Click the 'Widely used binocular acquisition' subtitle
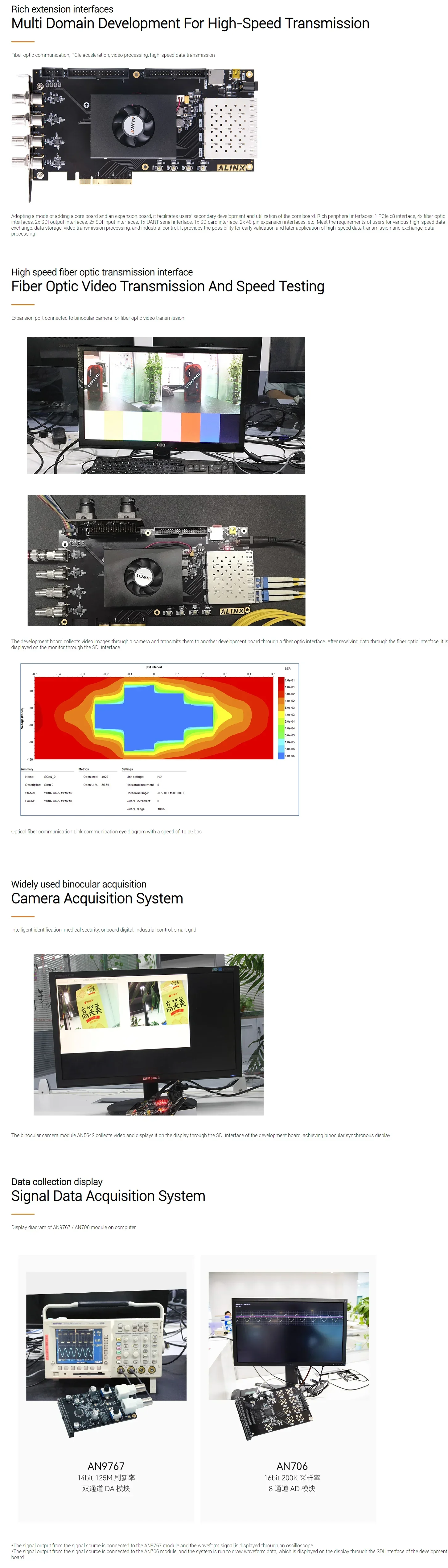This screenshot has height=1568, width=448. [x=78, y=884]
